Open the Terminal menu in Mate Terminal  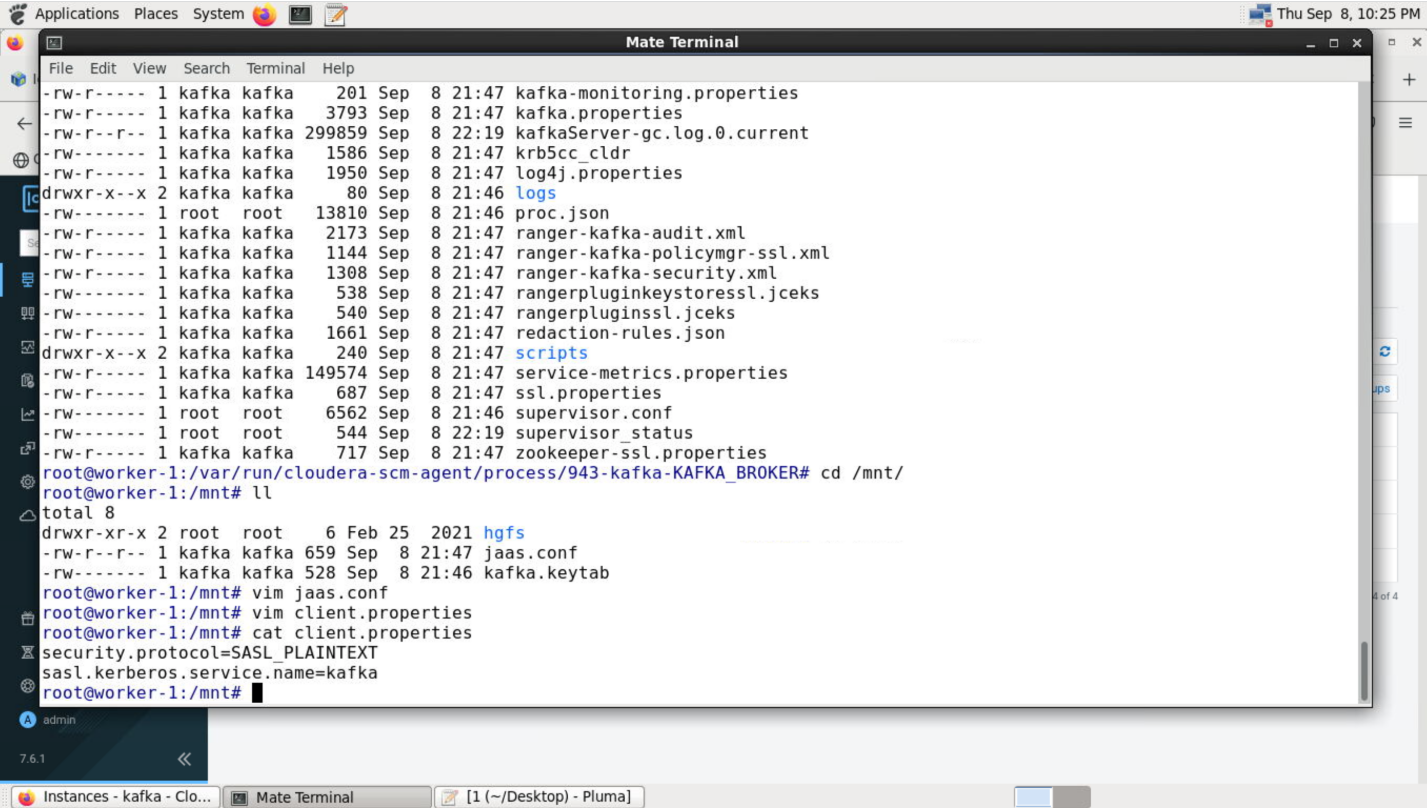[x=276, y=68]
